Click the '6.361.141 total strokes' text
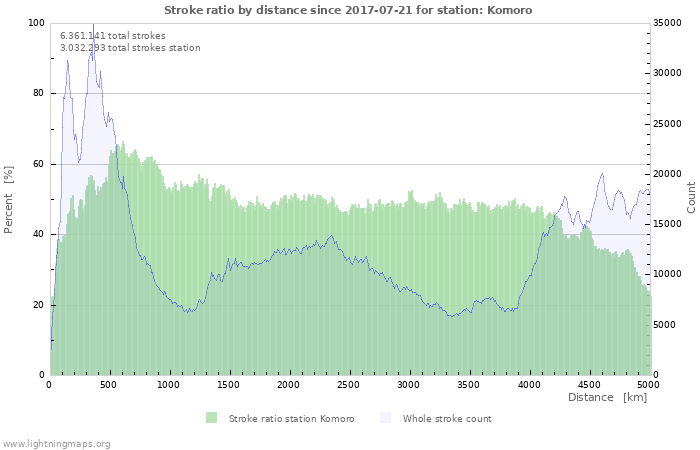The height and width of the screenshot is (450, 700). pos(113,35)
